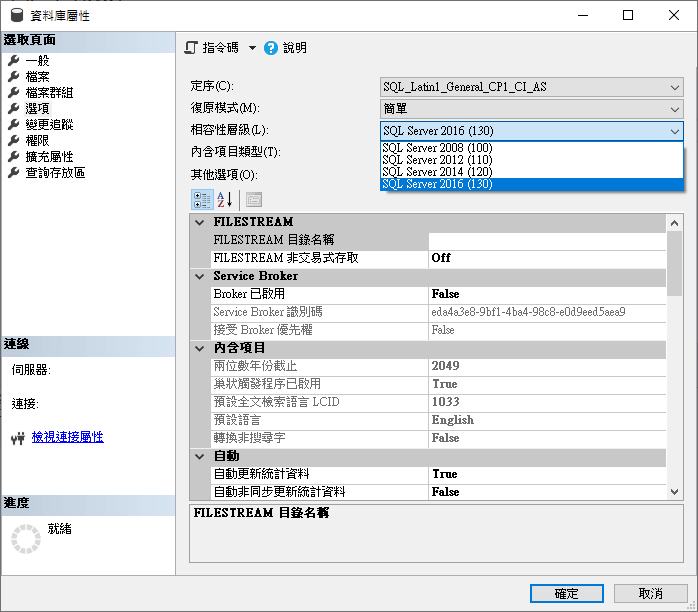Open the 說明 help icon
Screen dimensions: 698x612
click(x=271, y=47)
